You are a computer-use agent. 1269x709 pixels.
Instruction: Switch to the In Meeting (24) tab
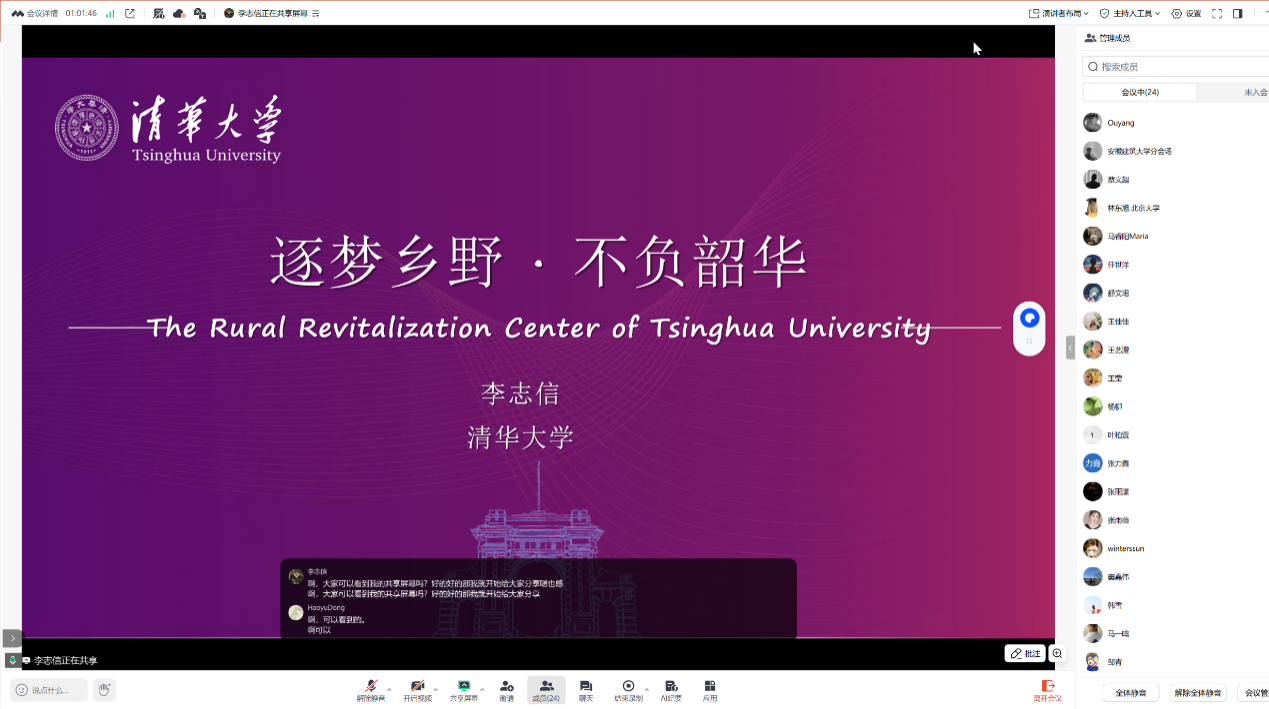1140,92
